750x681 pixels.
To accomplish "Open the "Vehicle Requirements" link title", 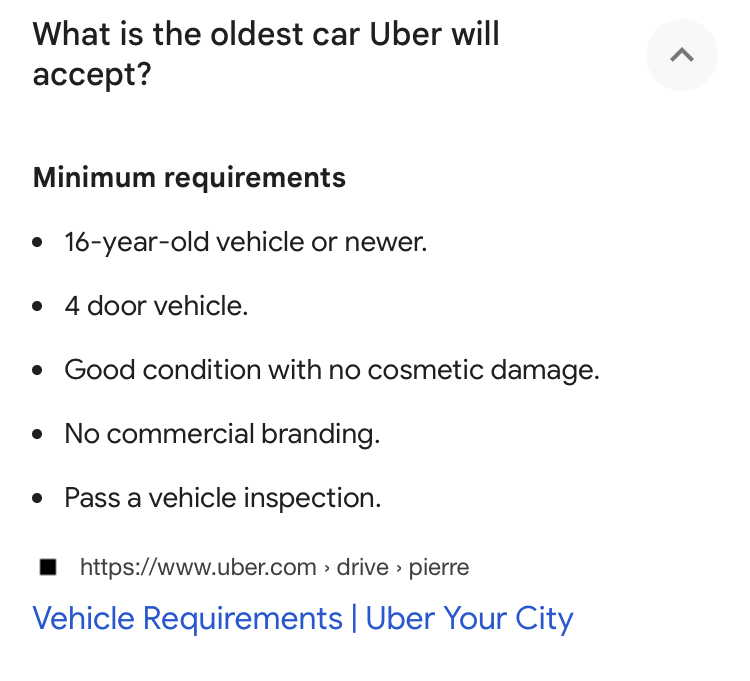I will coord(187,618).
